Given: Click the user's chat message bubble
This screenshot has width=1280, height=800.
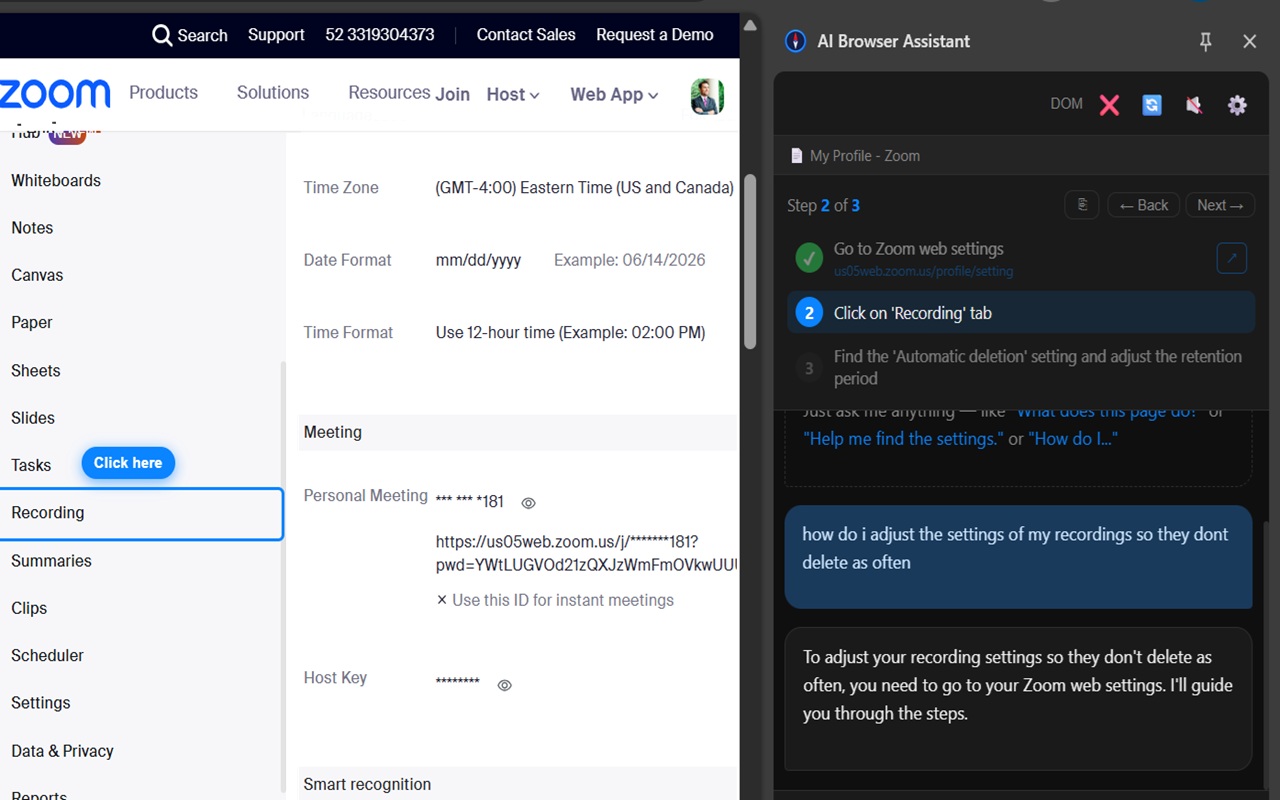Looking at the screenshot, I should [x=1018, y=557].
